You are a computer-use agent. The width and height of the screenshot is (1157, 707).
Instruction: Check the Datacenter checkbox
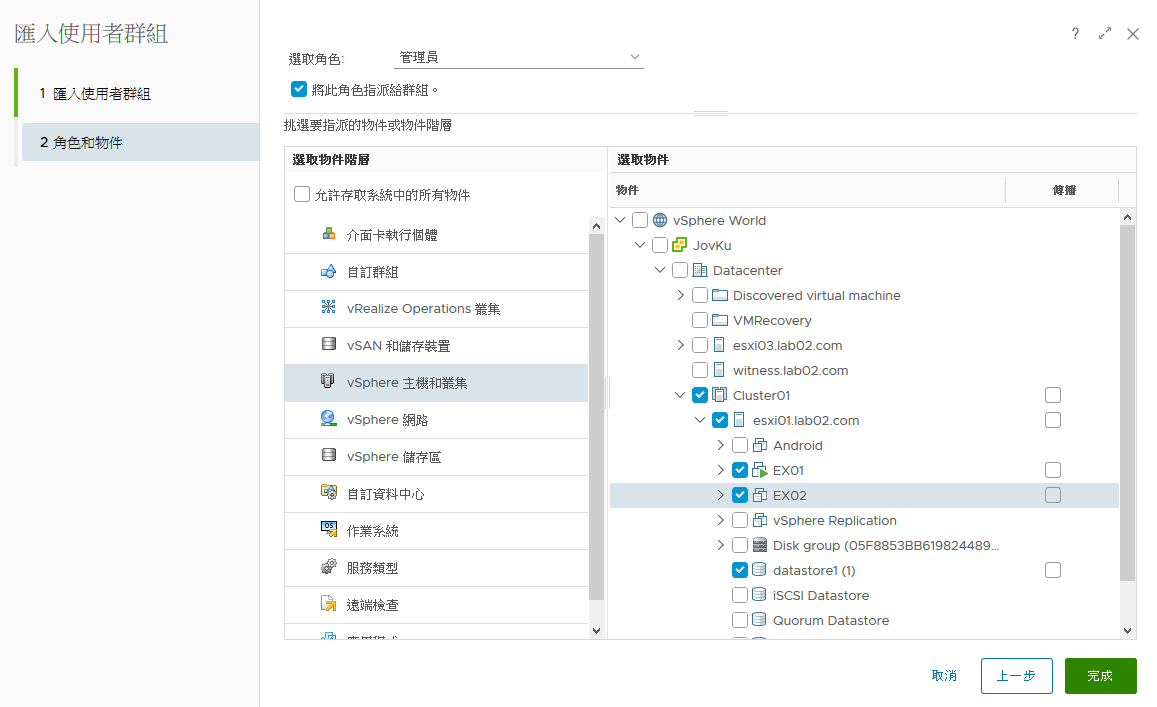(680, 270)
